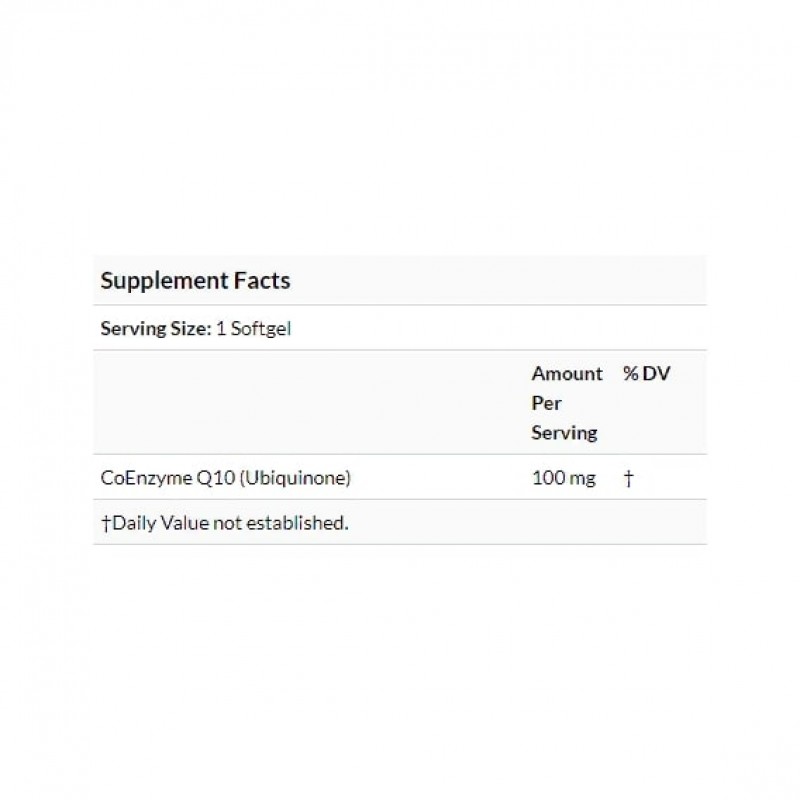Screen dimensions: 800x800
Task: Click the word "Amount" in the header
Action: (x=567, y=374)
